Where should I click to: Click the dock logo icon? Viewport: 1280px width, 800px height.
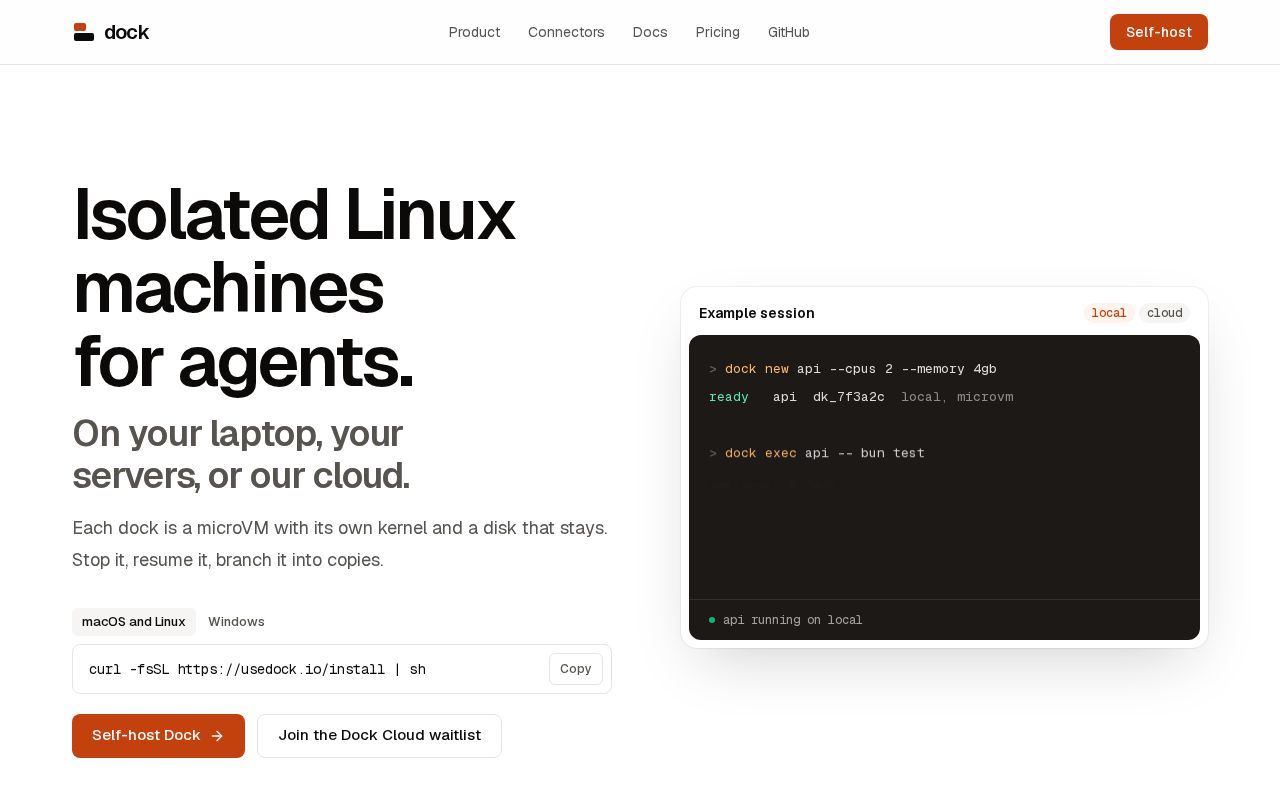tap(84, 32)
